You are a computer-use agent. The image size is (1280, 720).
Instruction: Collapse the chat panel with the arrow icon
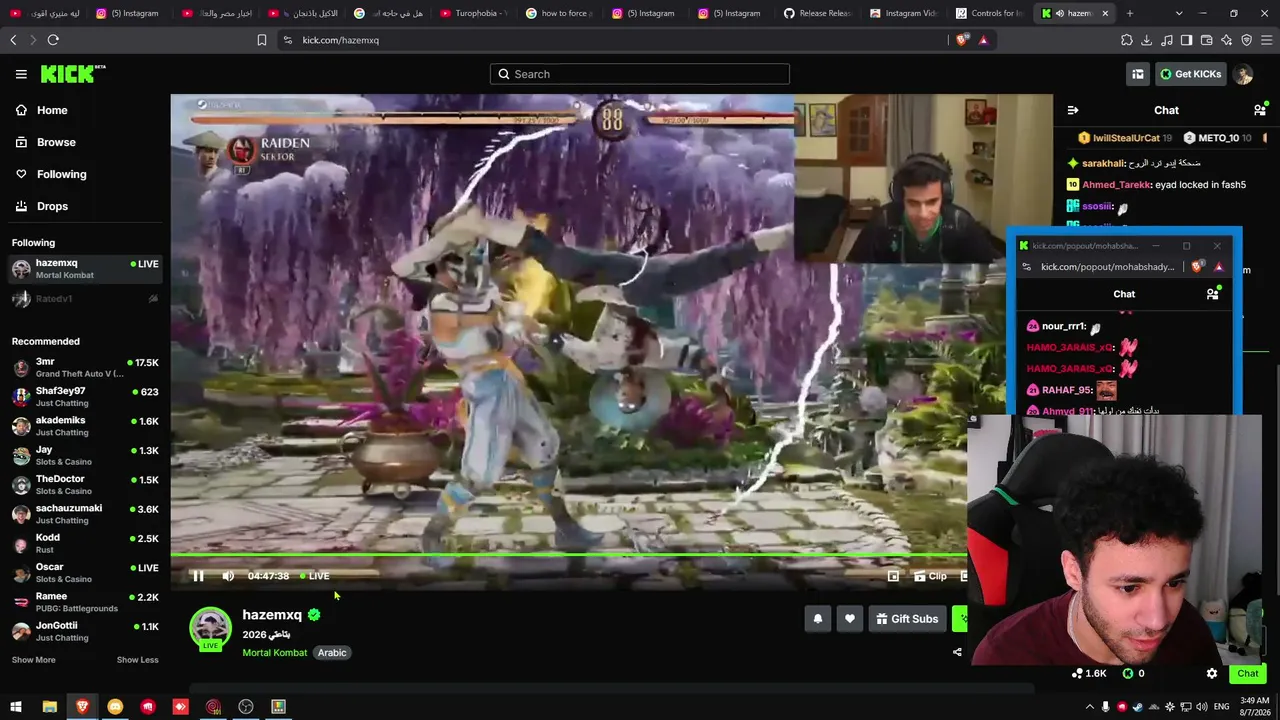(1073, 110)
